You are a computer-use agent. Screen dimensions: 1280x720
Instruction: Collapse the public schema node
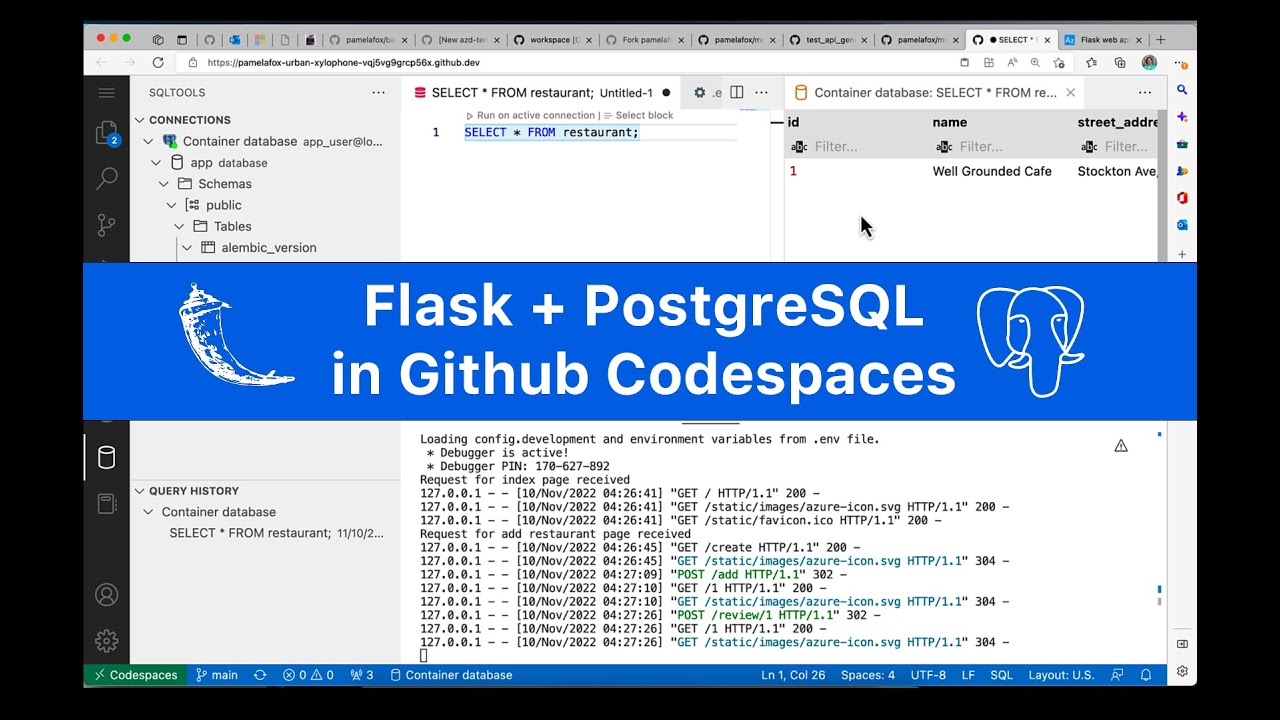coord(172,205)
